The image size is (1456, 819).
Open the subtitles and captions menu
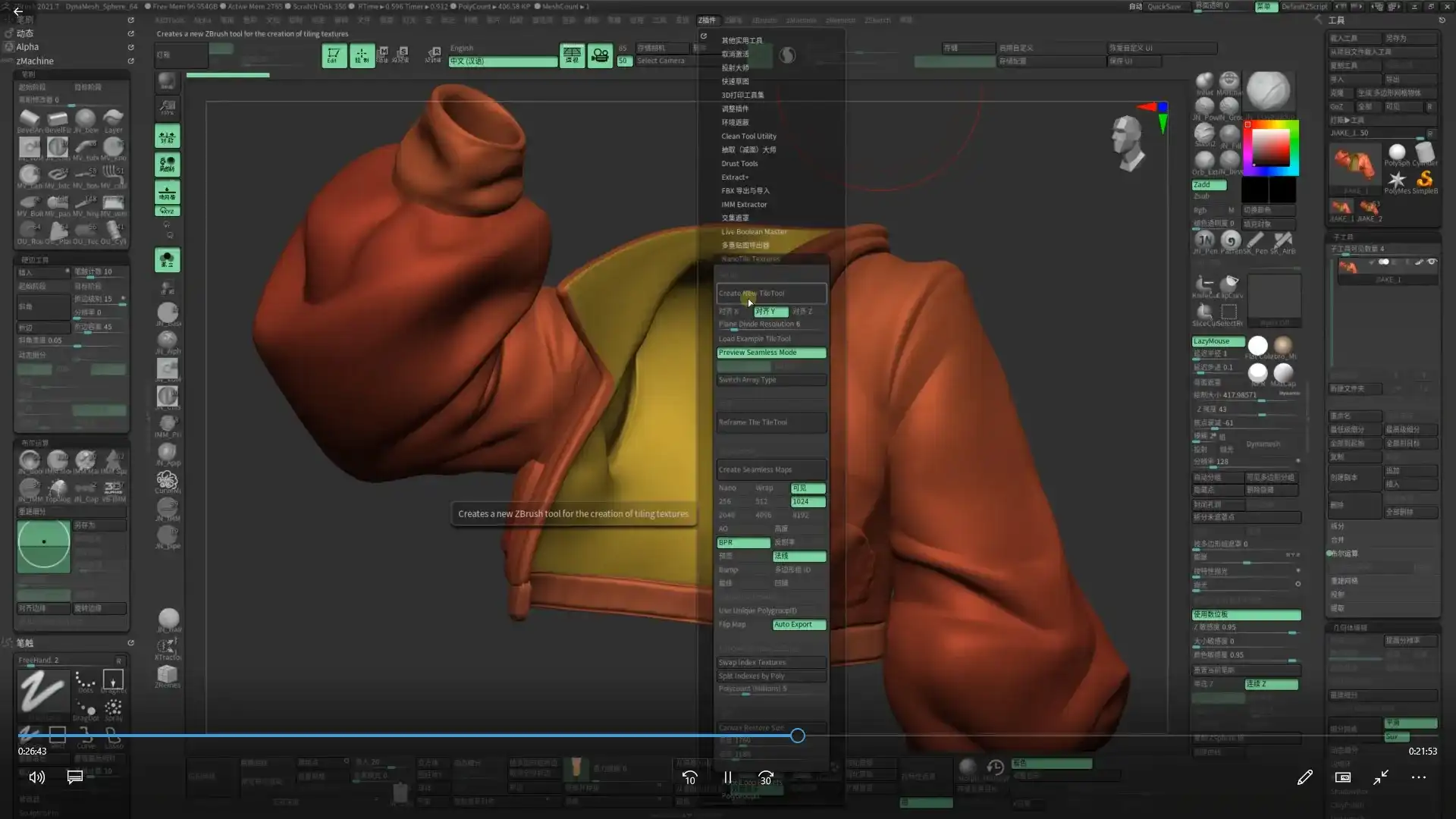point(74,777)
